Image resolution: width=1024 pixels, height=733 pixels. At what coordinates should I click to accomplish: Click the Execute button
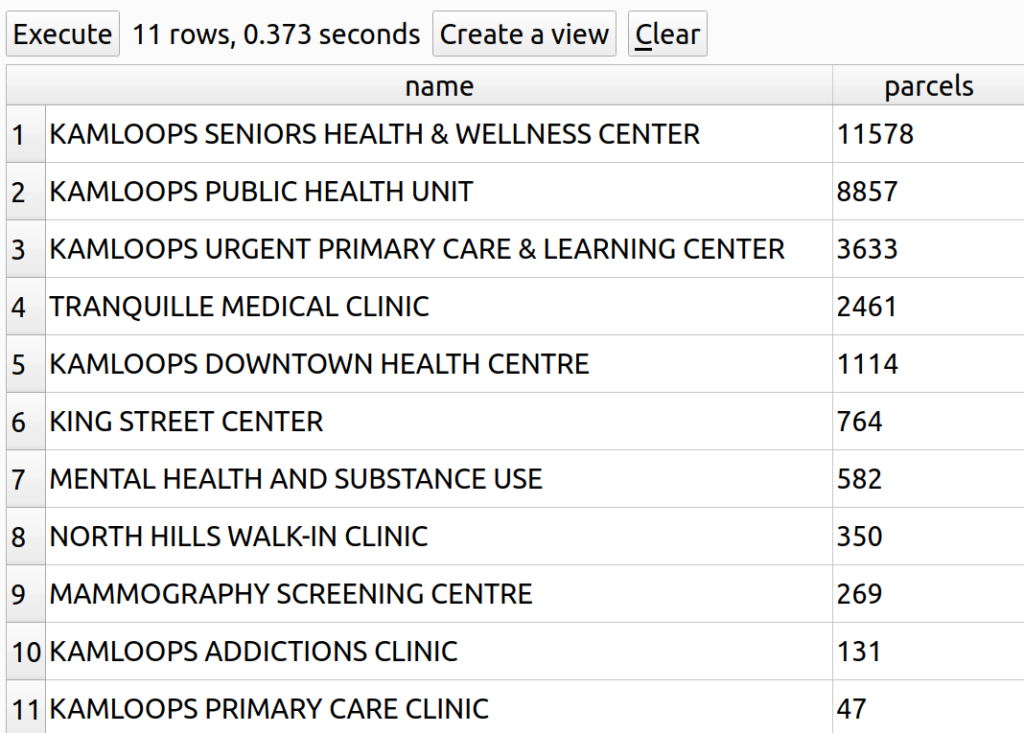coord(62,34)
